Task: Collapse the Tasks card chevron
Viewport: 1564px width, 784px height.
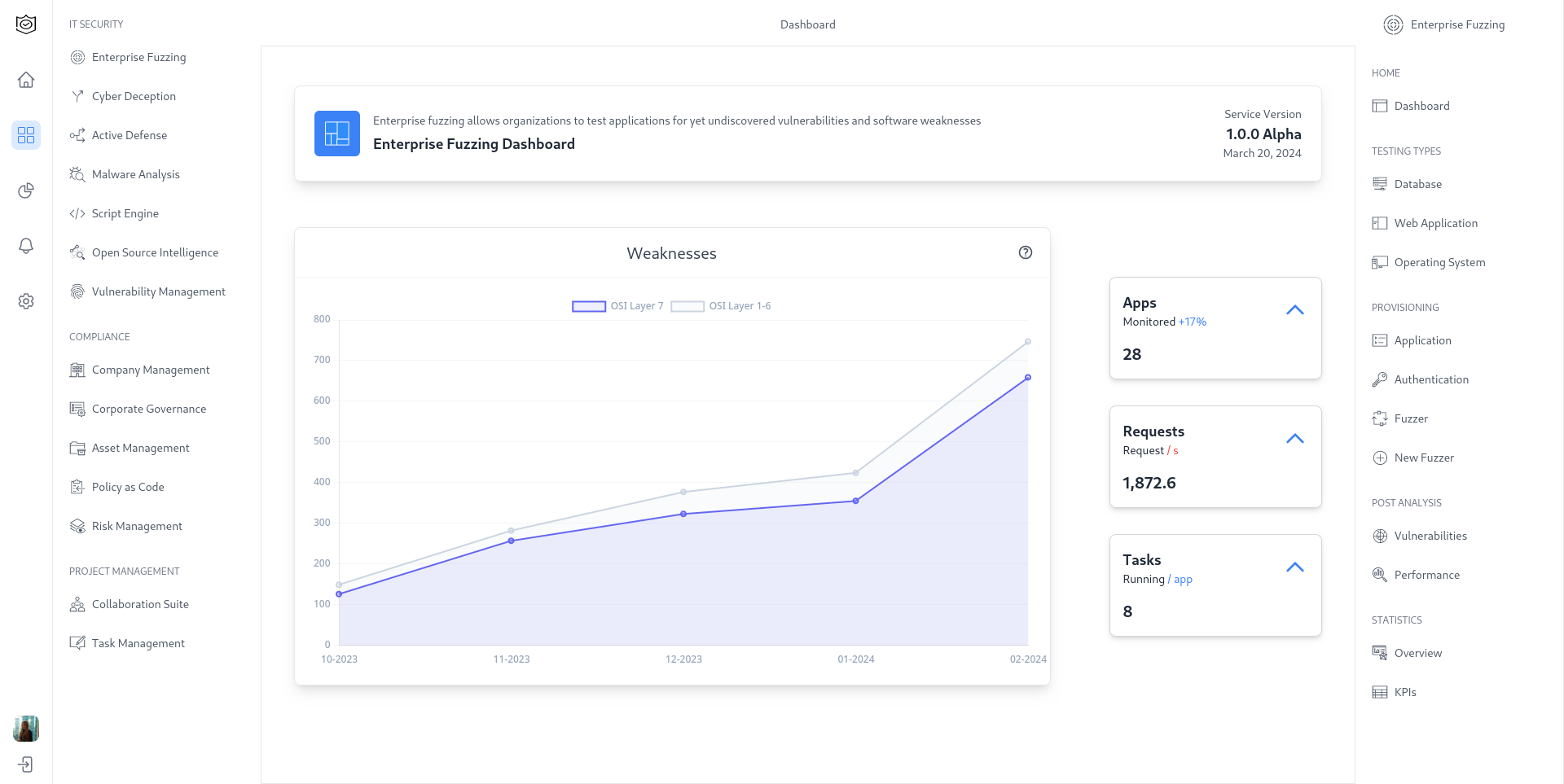Action: tap(1294, 567)
